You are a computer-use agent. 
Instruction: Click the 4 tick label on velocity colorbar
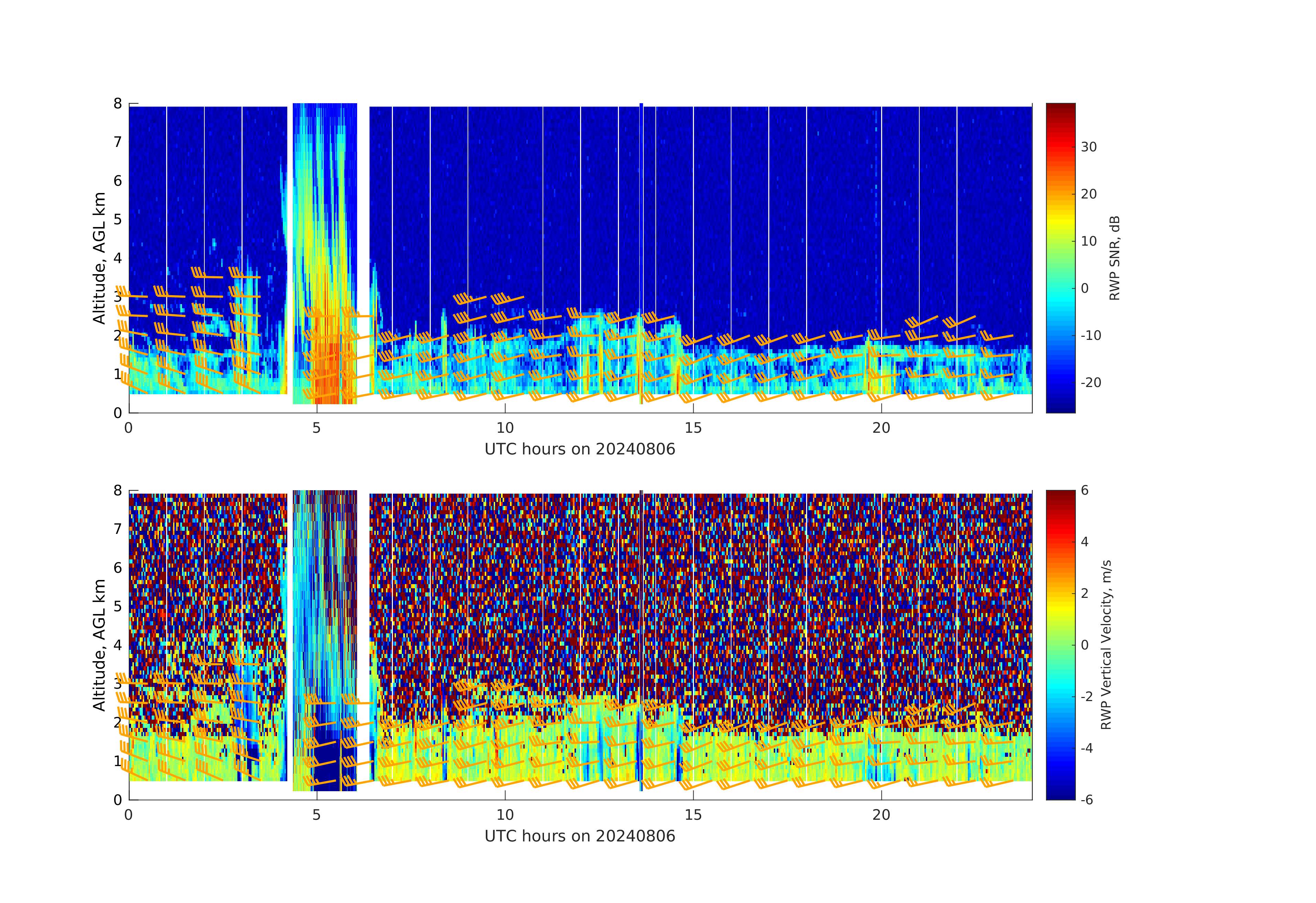1084,542
